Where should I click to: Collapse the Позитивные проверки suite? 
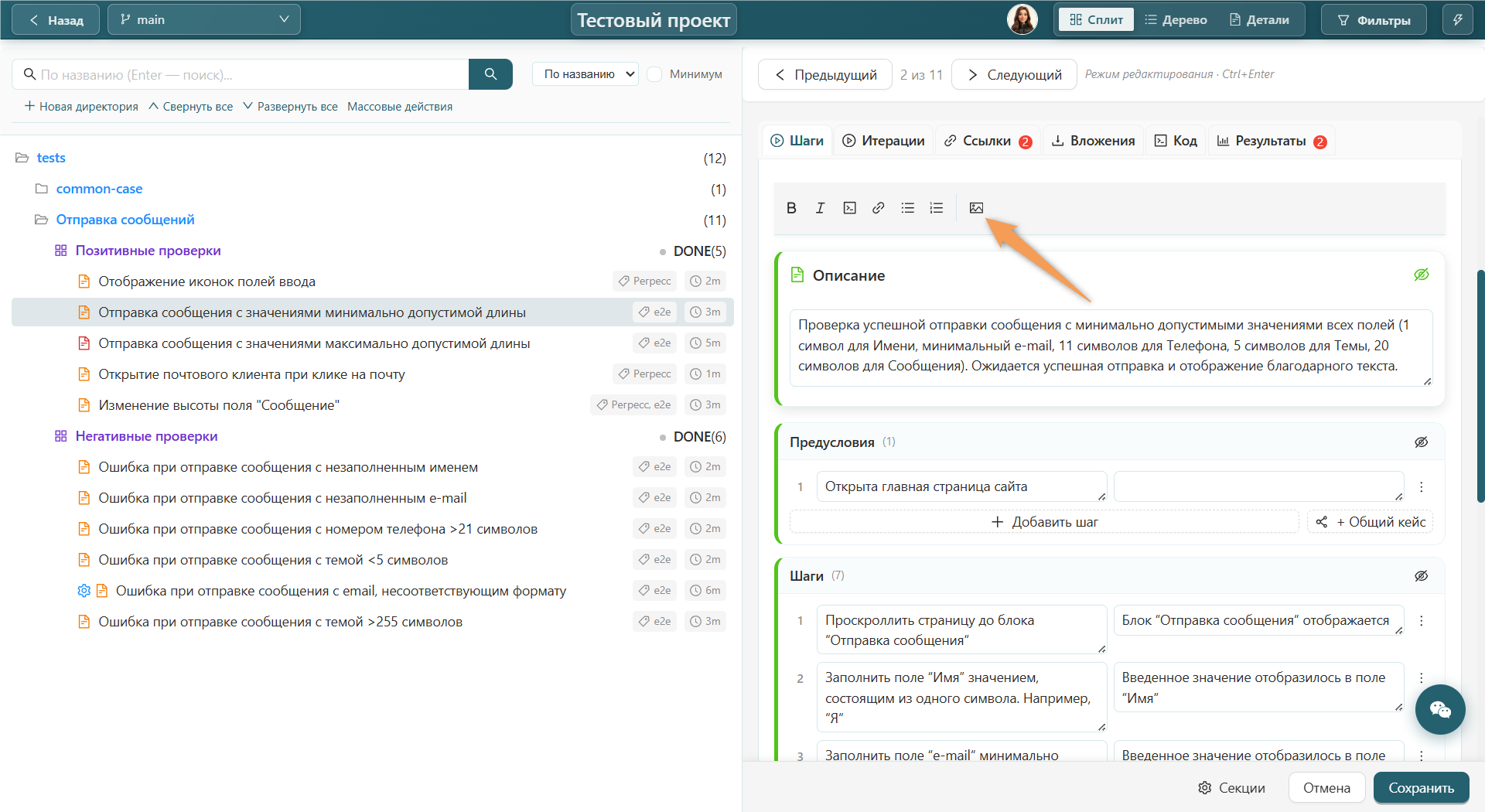61,251
